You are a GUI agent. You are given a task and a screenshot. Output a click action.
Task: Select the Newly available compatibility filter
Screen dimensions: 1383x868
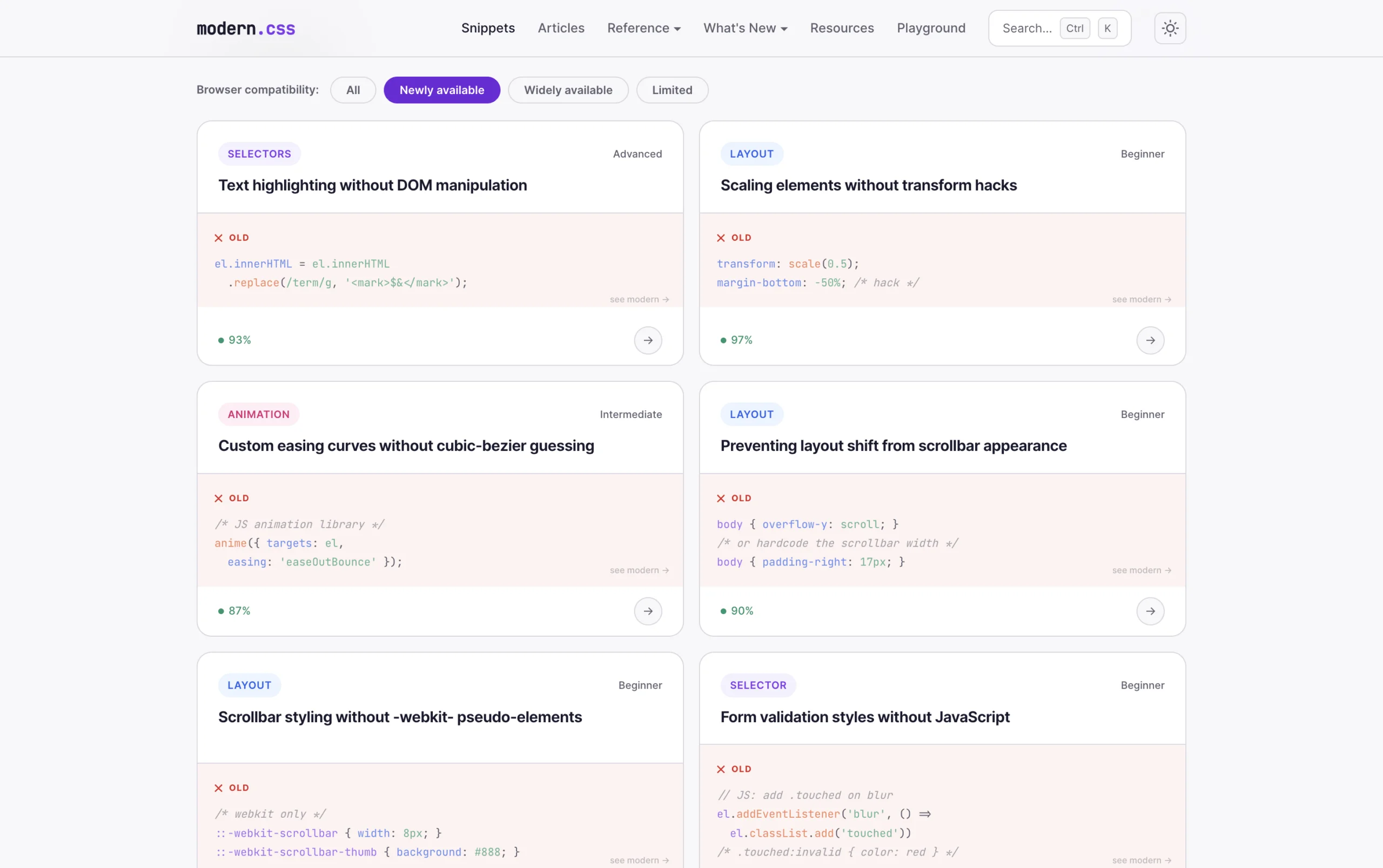point(441,90)
